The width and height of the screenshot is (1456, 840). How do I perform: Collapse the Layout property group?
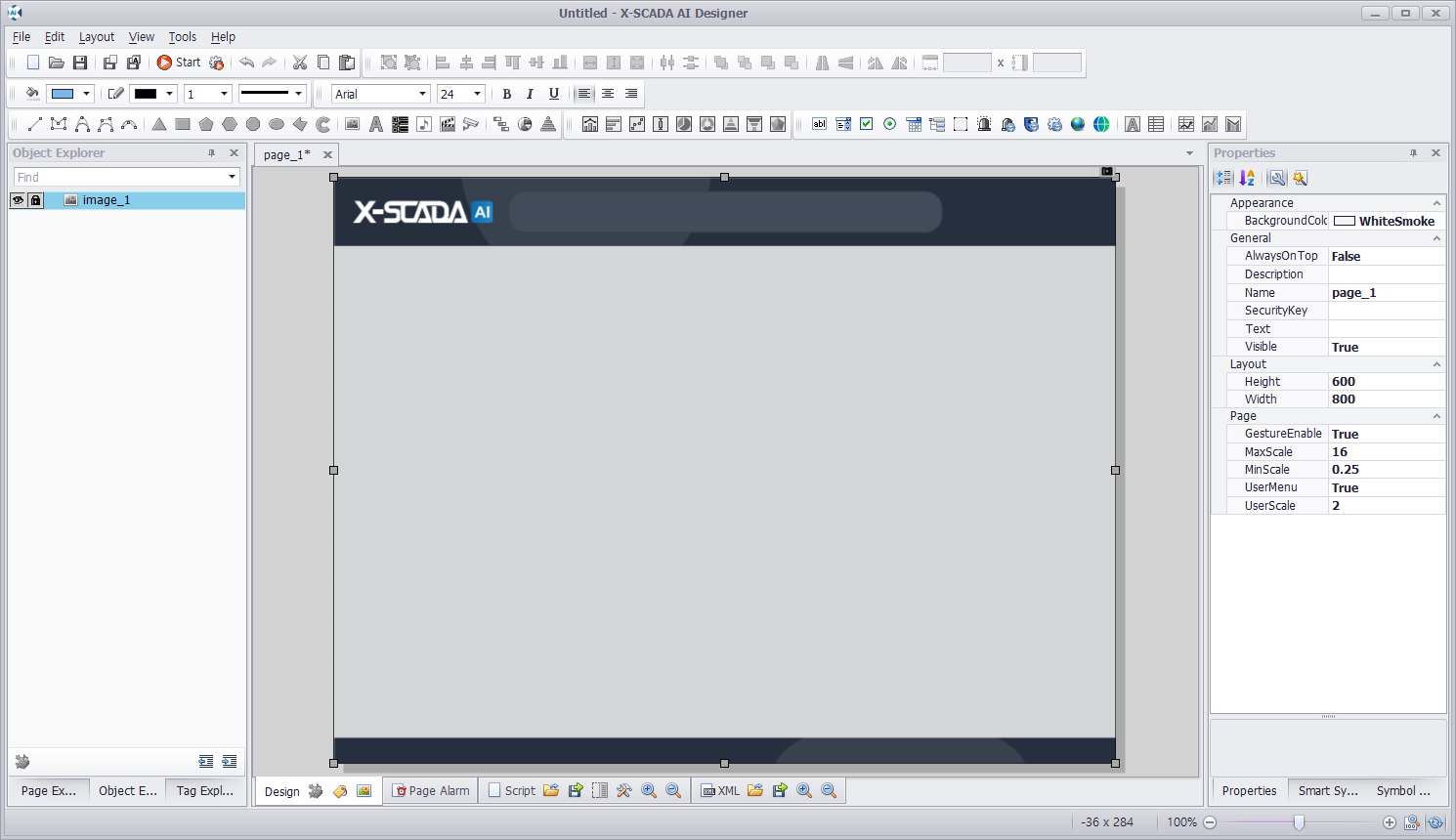pyautogui.click(x=1436, y=364)
